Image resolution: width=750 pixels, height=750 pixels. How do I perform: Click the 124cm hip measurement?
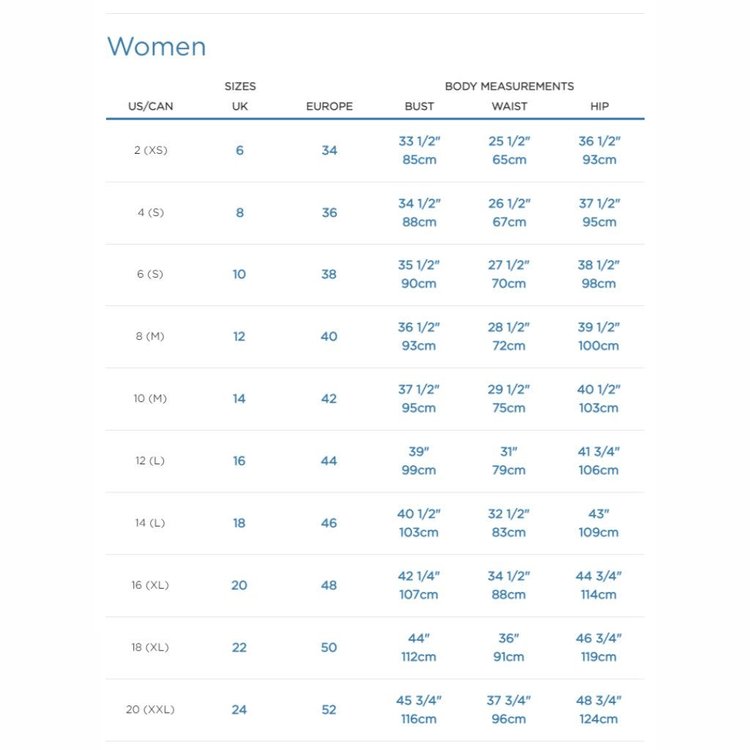[x=599, y=719]
